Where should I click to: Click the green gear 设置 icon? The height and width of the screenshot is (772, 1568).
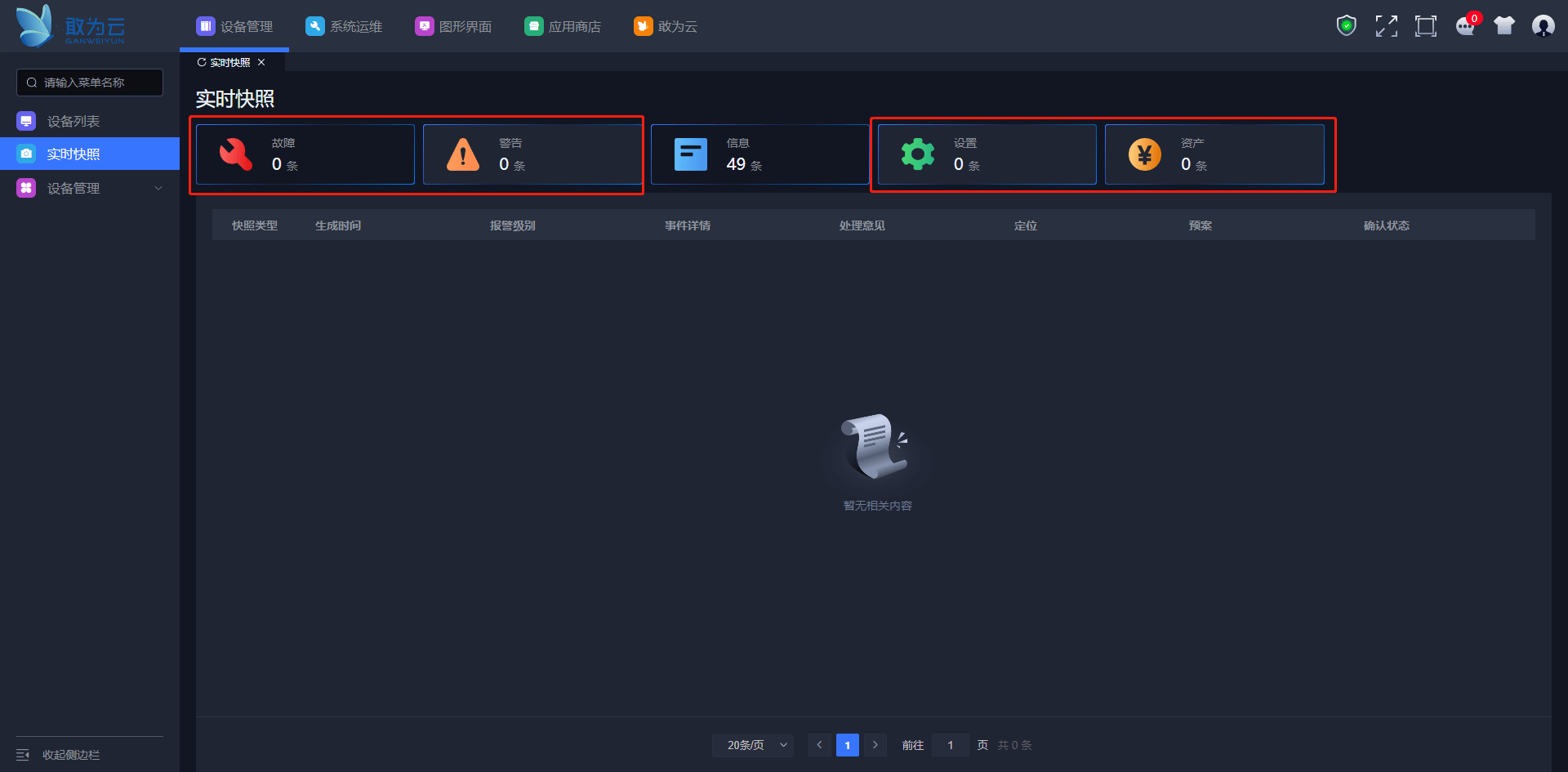point(918,154)
